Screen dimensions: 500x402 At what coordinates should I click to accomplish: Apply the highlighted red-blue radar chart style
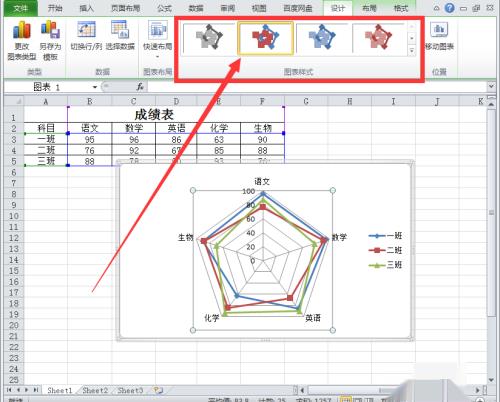point(265,37)
